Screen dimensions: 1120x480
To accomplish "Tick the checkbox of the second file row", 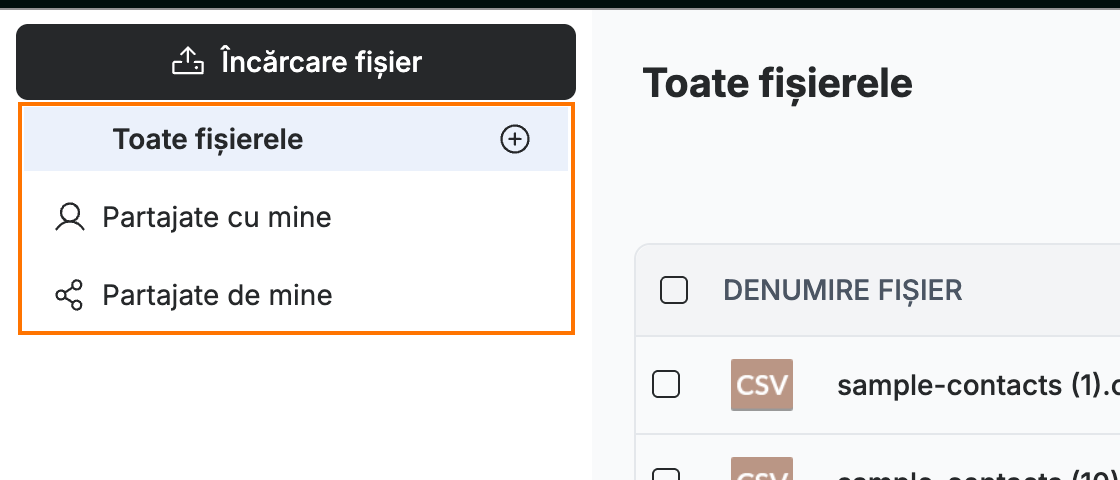I will 666,474.
